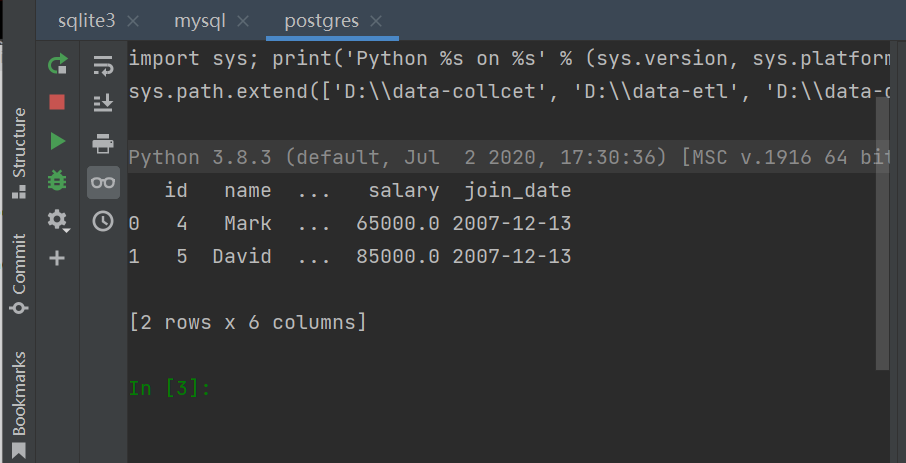
Task: Open command history clock icon
Action: 103,221
